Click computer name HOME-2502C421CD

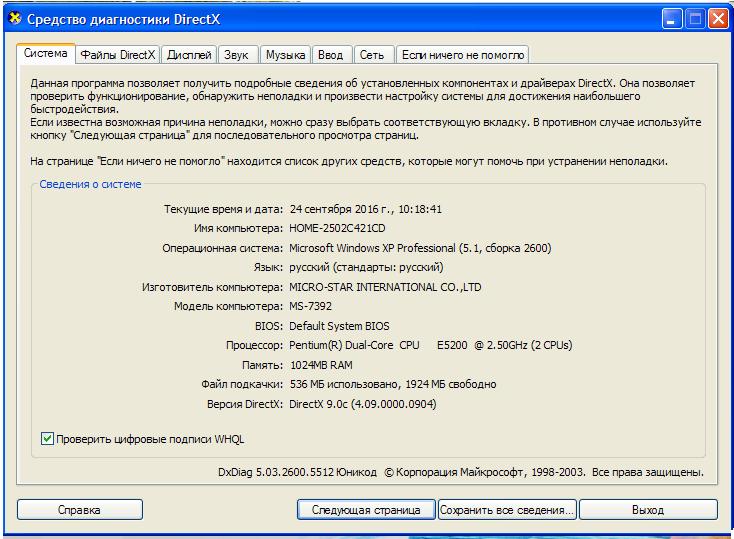tap(338, 228)
